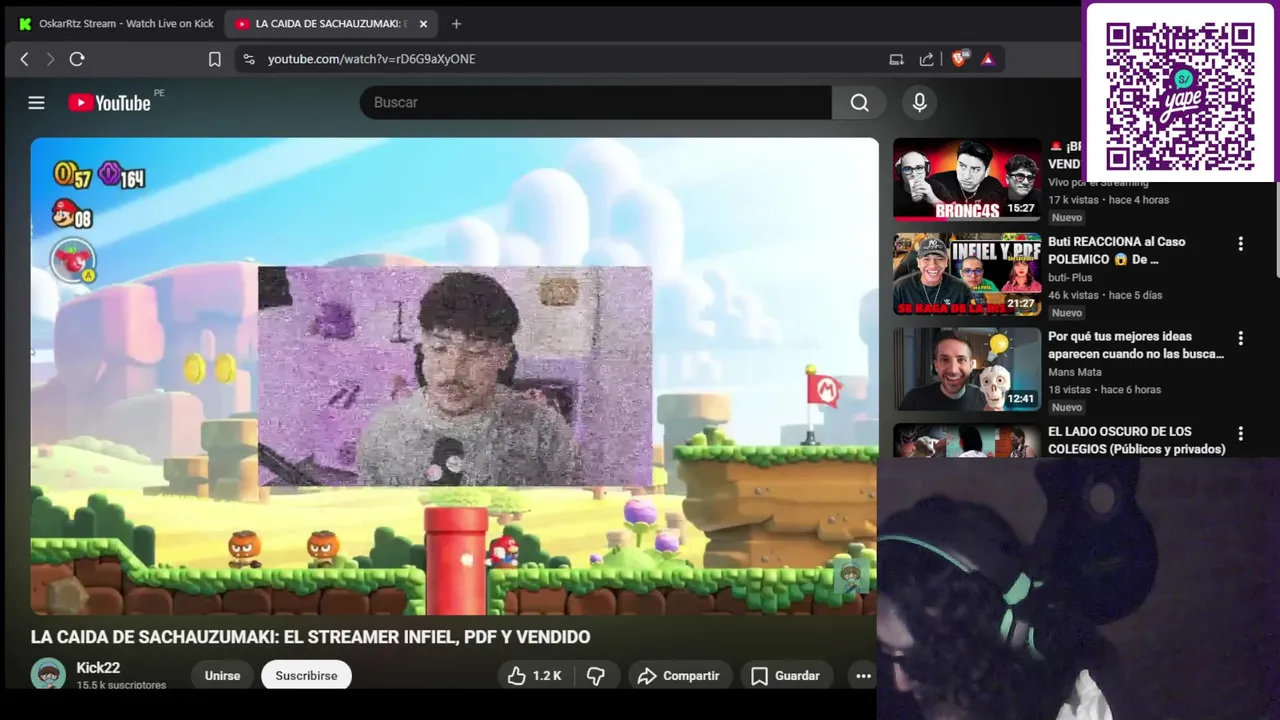Open EL LADO OSCURO DE LOS COLEGIOS title
This screenshot has height=720, width=1280.
(x=1137, y=440)
